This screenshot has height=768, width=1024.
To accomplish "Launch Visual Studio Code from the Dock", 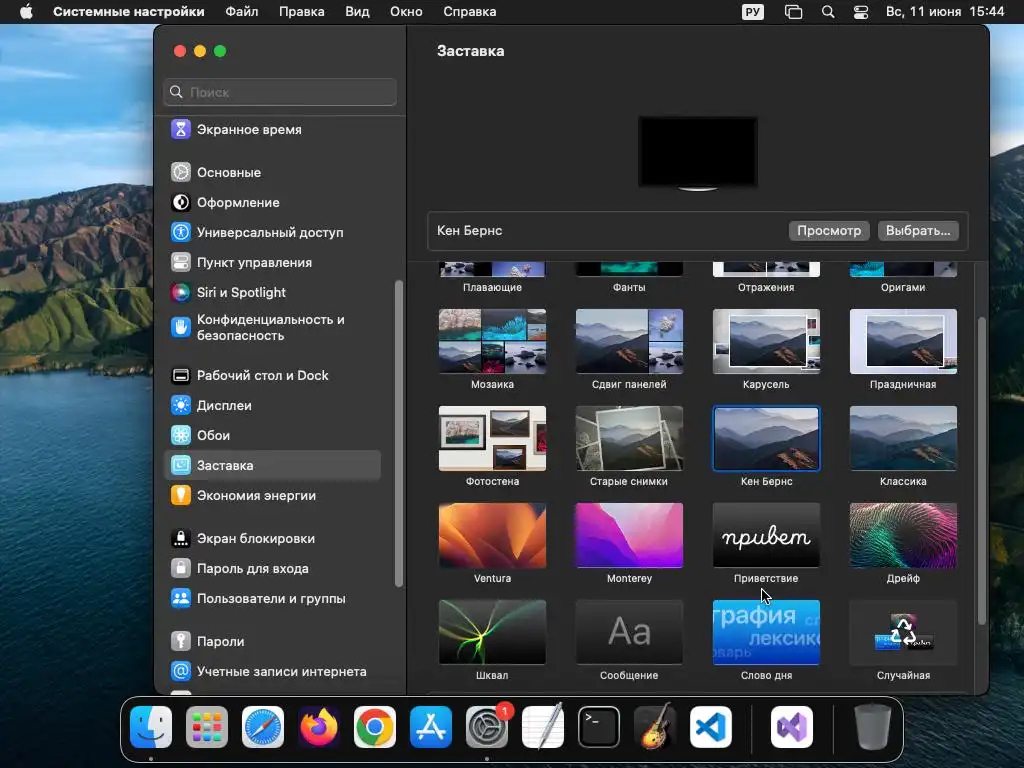I will [711, 727].
